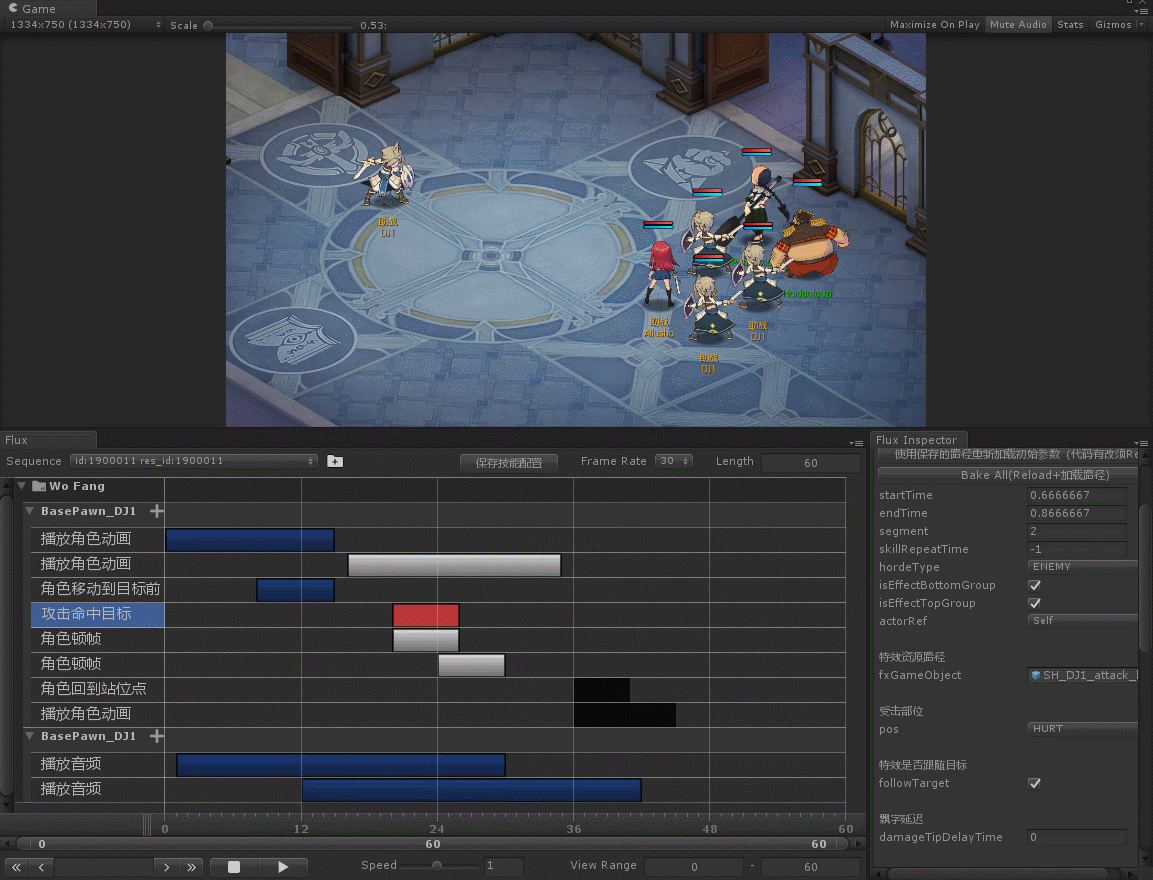Click the Length input field
Viewport: 1153px width, 880px height.
point(810,462)
